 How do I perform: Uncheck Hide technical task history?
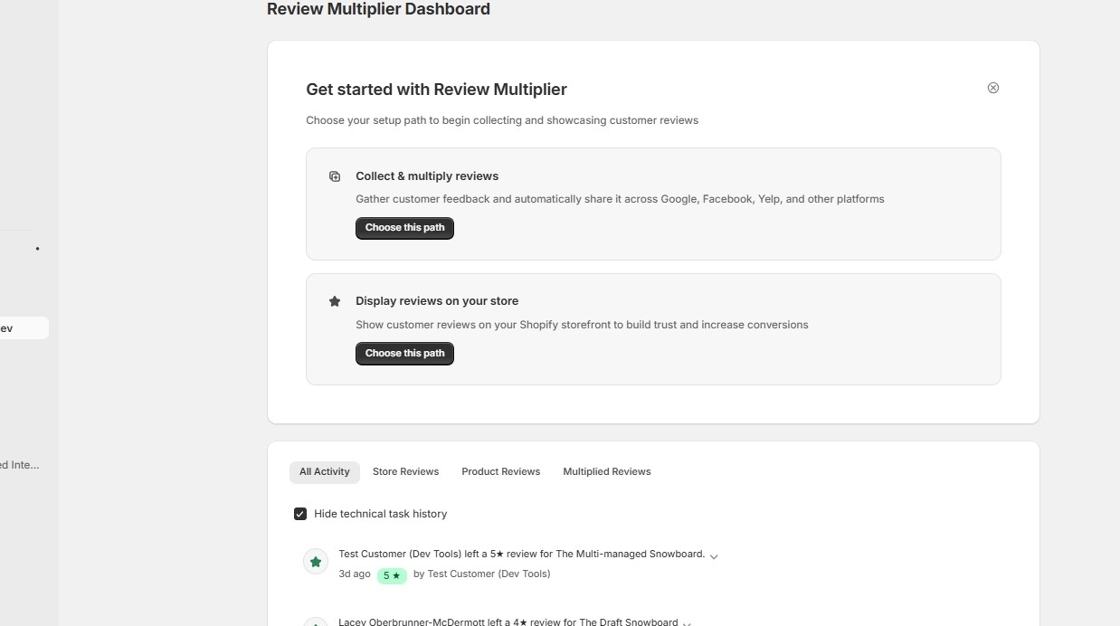[x=300, y=514]
